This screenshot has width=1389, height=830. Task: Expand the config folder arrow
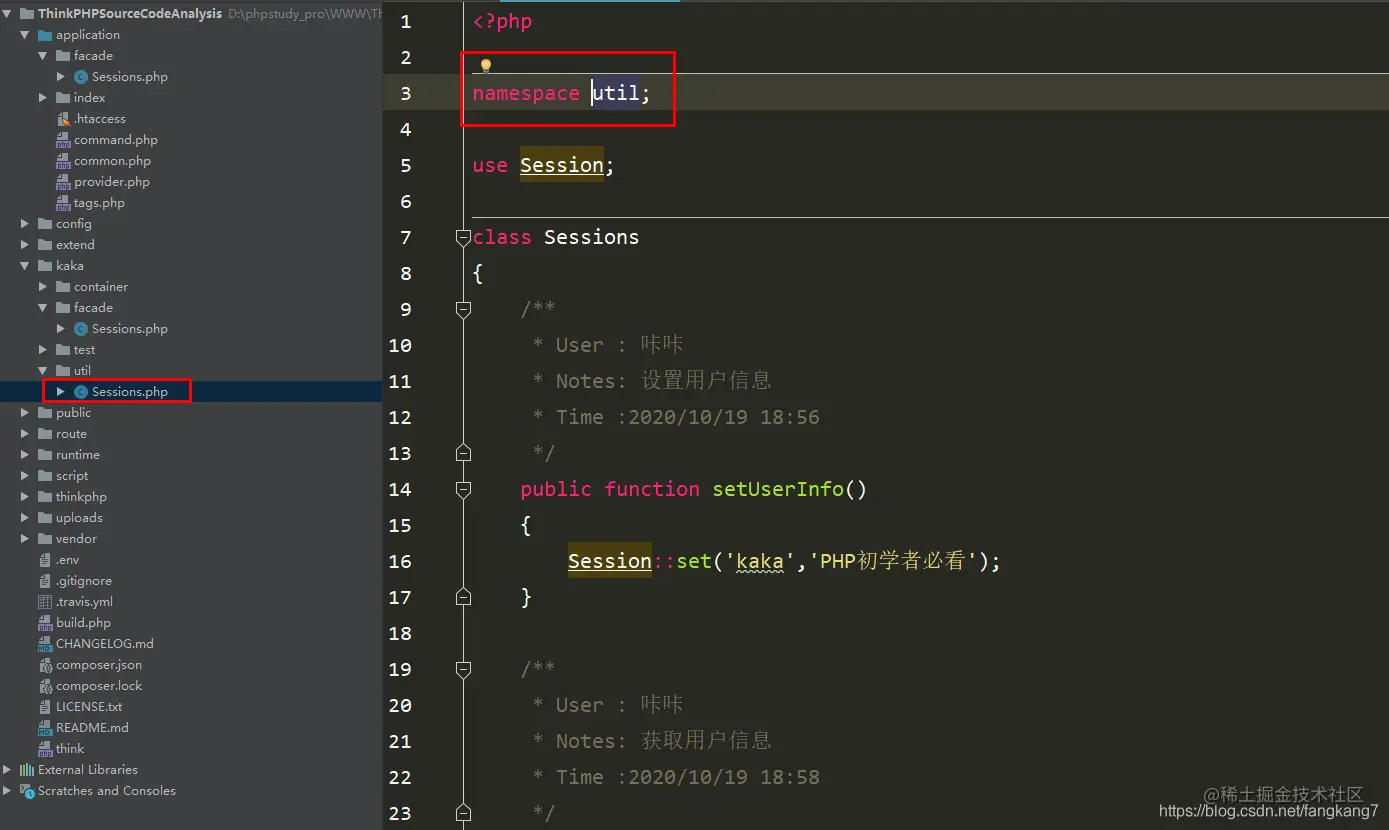[x=25, y=224]
